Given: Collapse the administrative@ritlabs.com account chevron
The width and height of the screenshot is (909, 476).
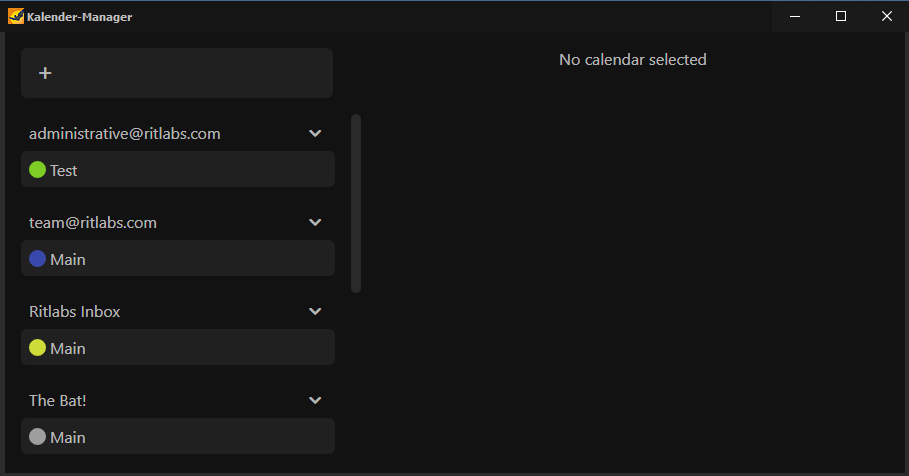Looking at the screenshot, I should tap(315, 133).
